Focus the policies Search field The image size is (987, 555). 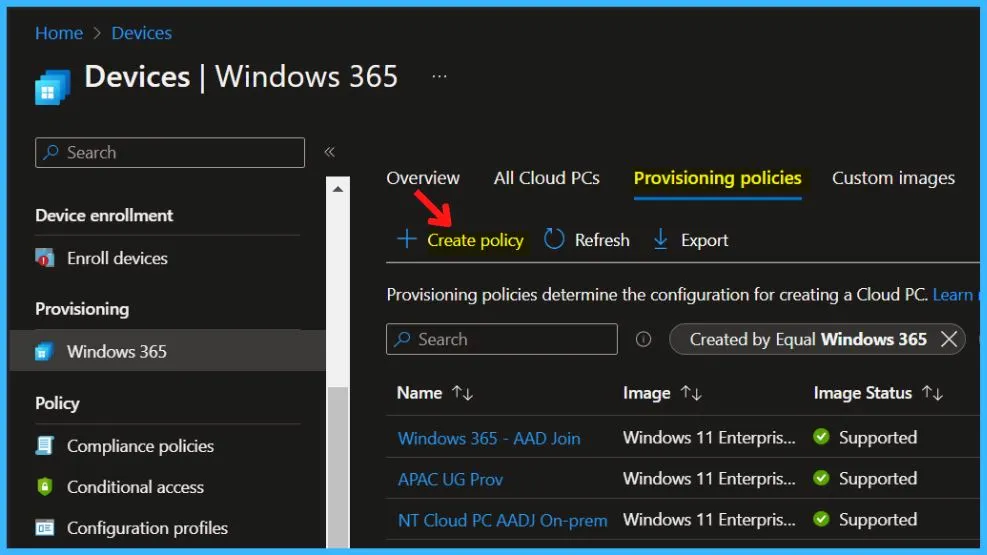(502, 339)
